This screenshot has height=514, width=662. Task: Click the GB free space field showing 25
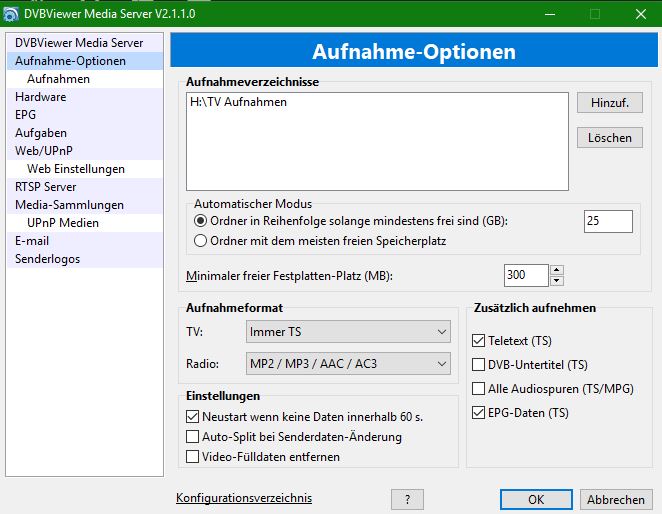tap(608, 221)
